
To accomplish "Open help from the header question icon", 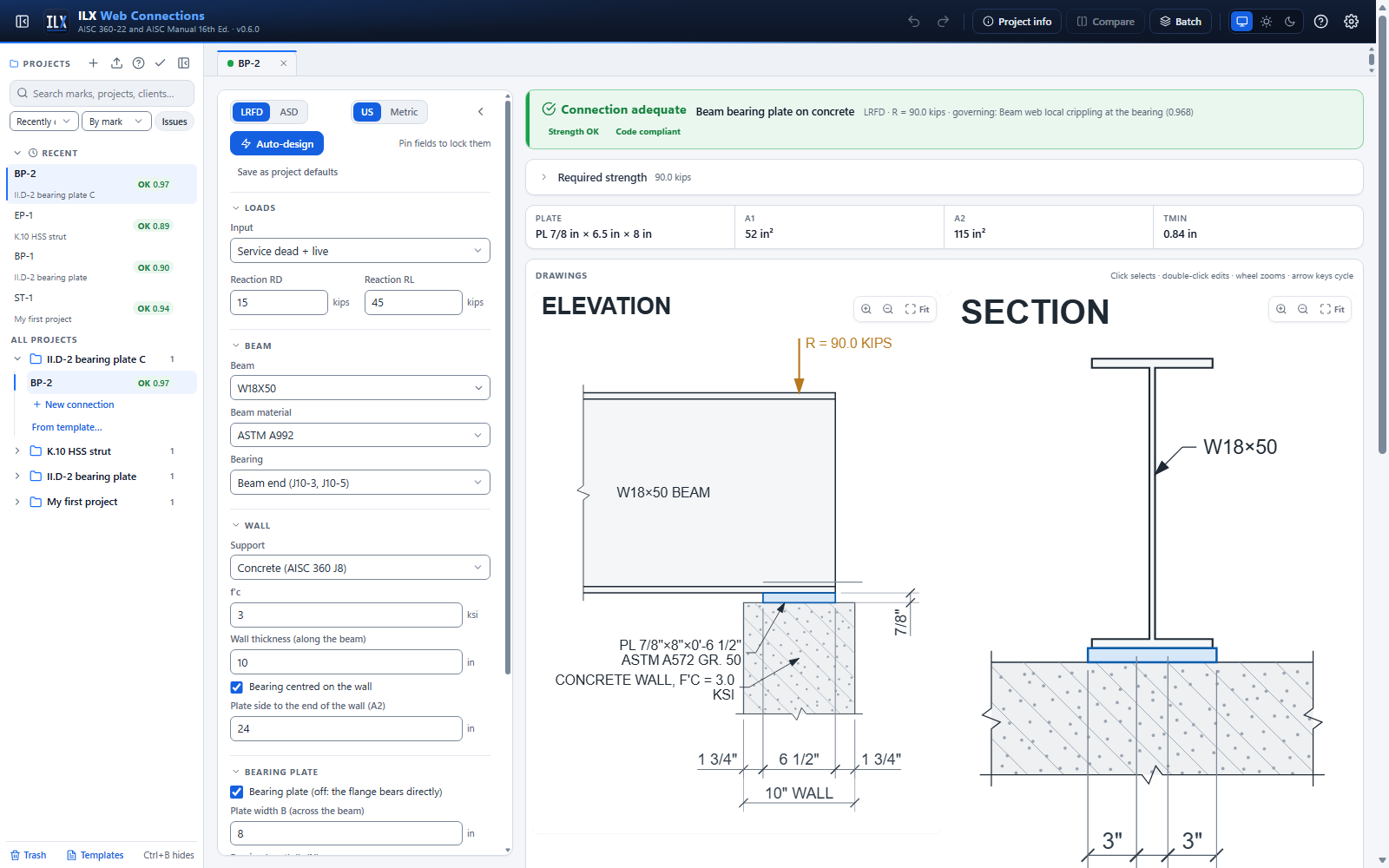I will [1321, 22].
